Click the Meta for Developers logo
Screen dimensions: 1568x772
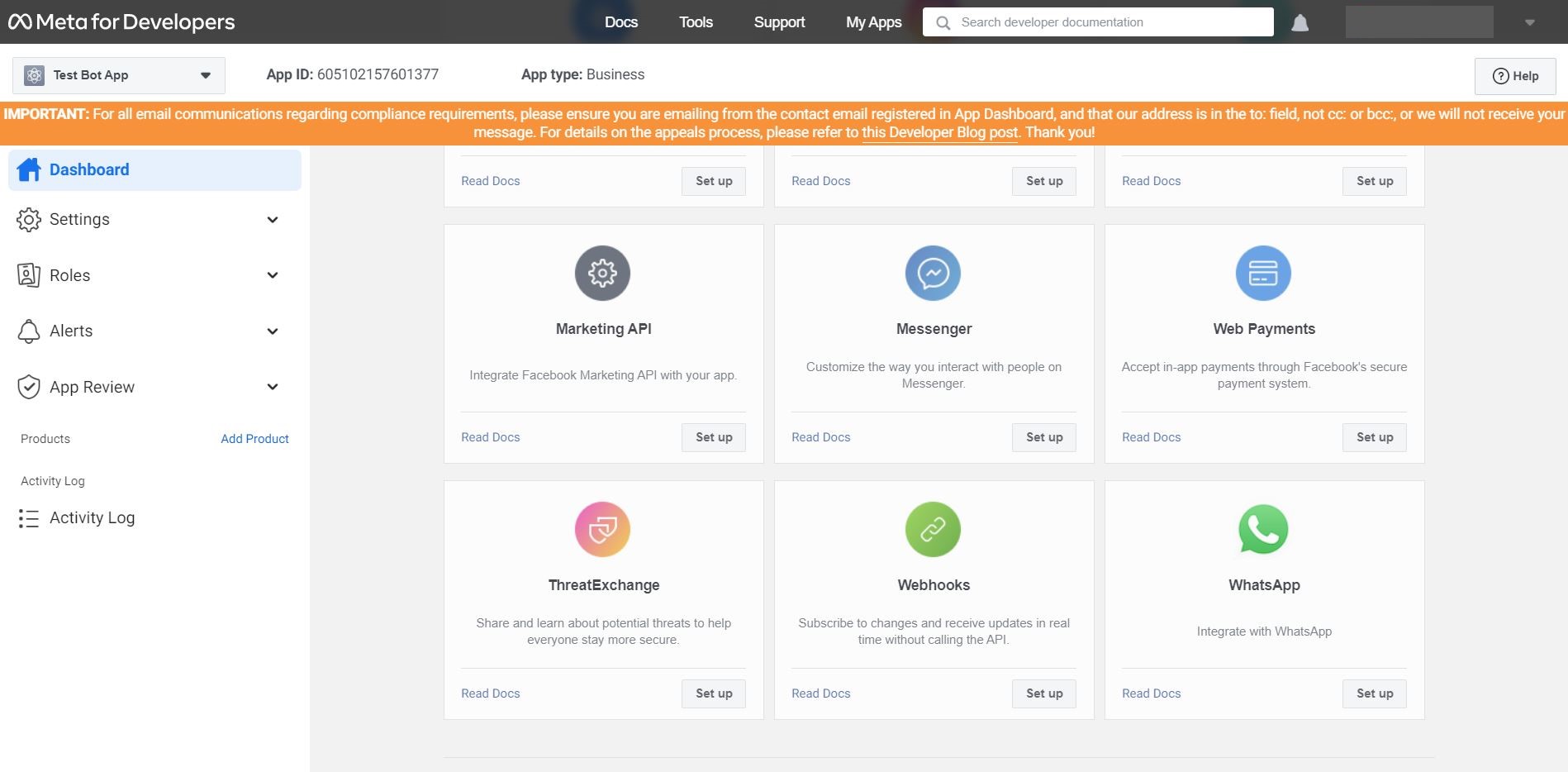pos(121,22)
